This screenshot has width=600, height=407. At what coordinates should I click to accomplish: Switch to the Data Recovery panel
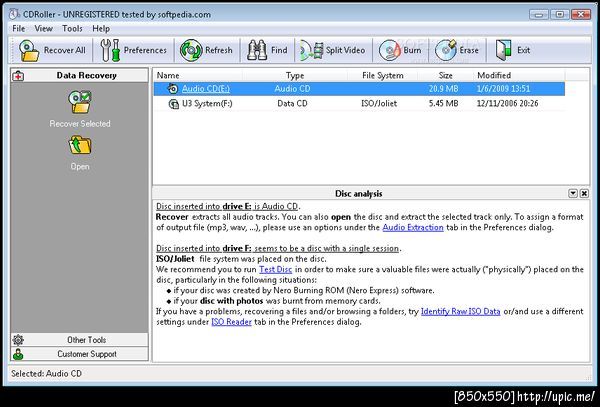click(80, 76)
